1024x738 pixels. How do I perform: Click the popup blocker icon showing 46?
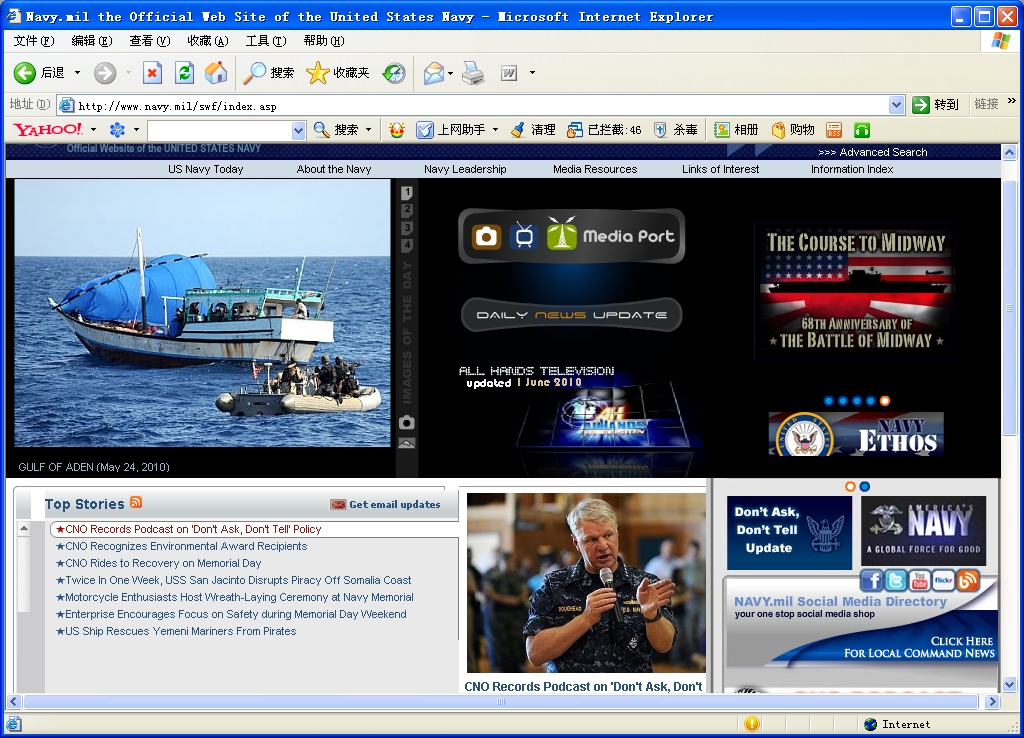[575, 130]
